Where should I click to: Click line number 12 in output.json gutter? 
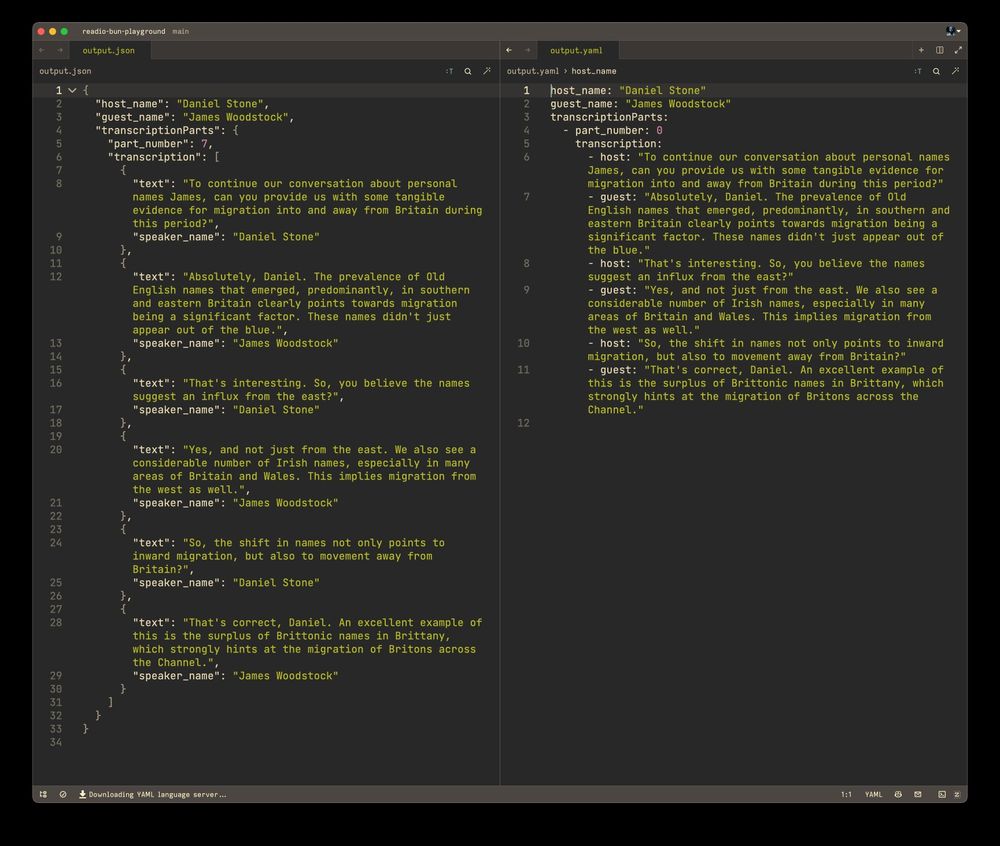(x=56, y=277)
